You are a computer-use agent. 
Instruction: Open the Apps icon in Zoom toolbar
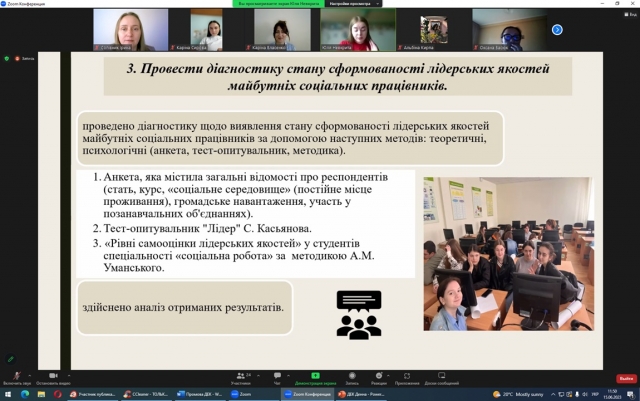pos(407,376)
